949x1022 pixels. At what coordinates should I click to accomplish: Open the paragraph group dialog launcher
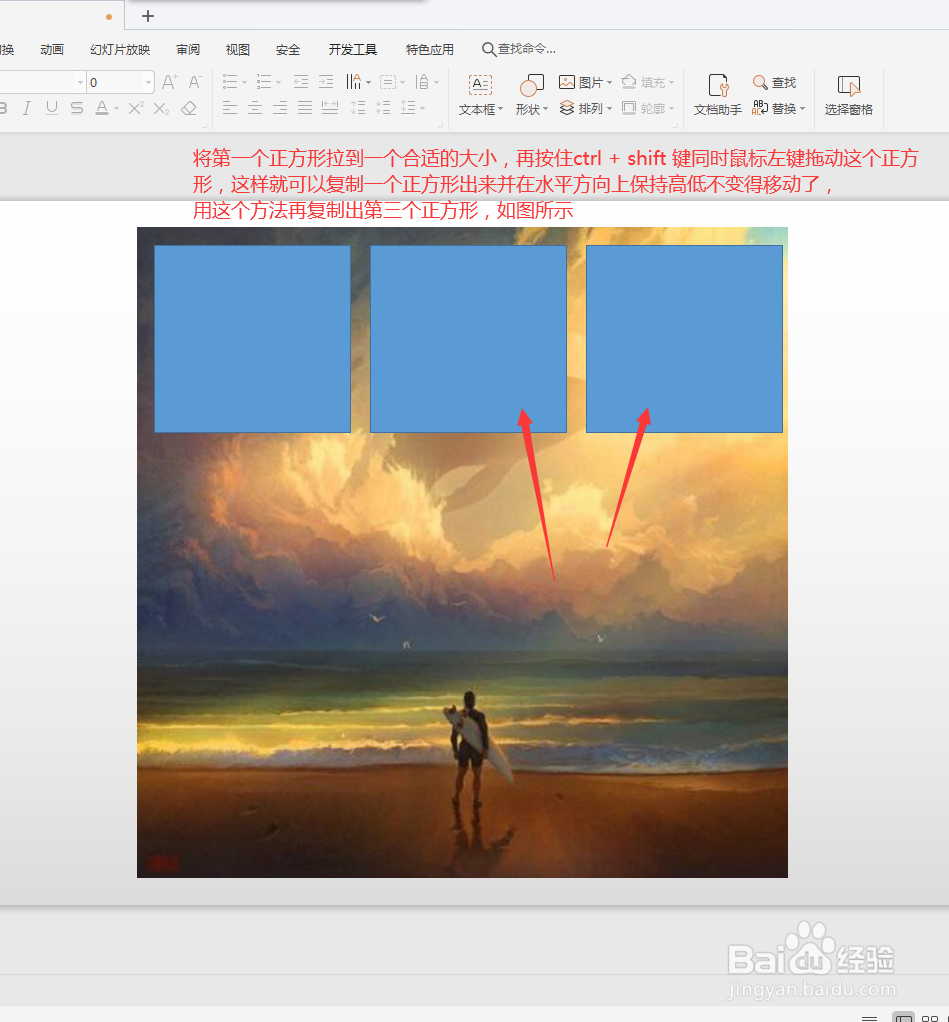click(x=441, y=125)
